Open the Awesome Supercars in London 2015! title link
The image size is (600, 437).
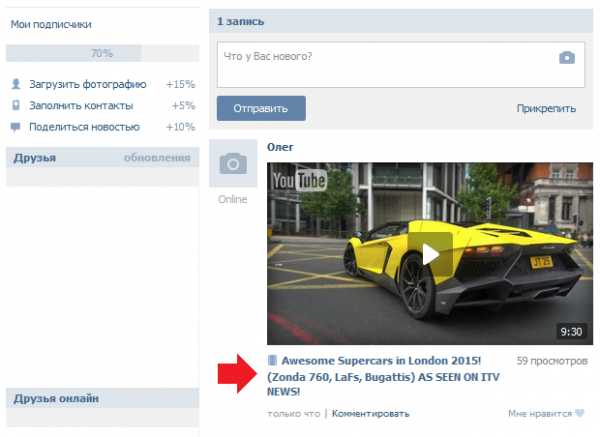383,376
